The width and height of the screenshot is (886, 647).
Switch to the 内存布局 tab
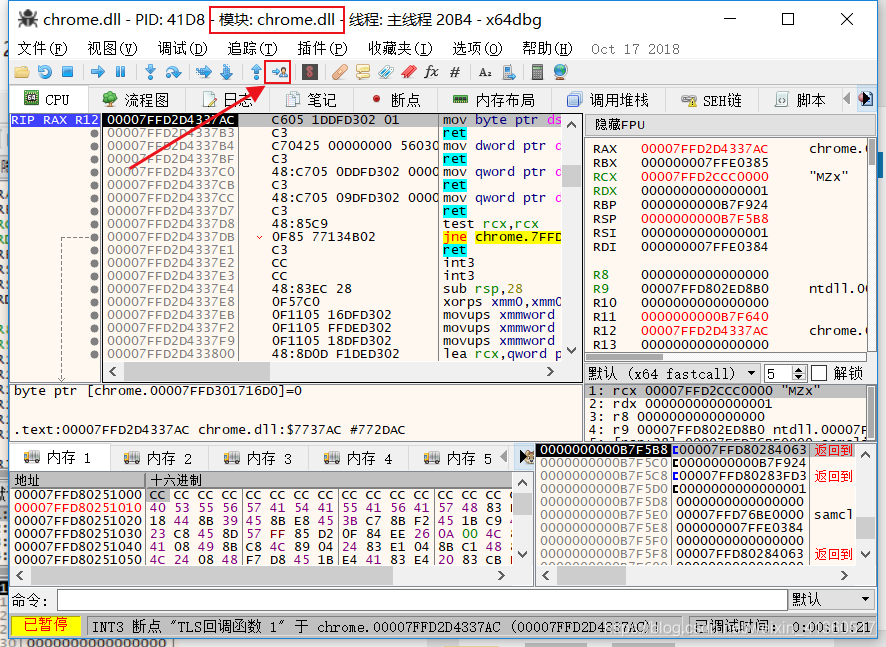pyautogui.click(x=494, y=100)
